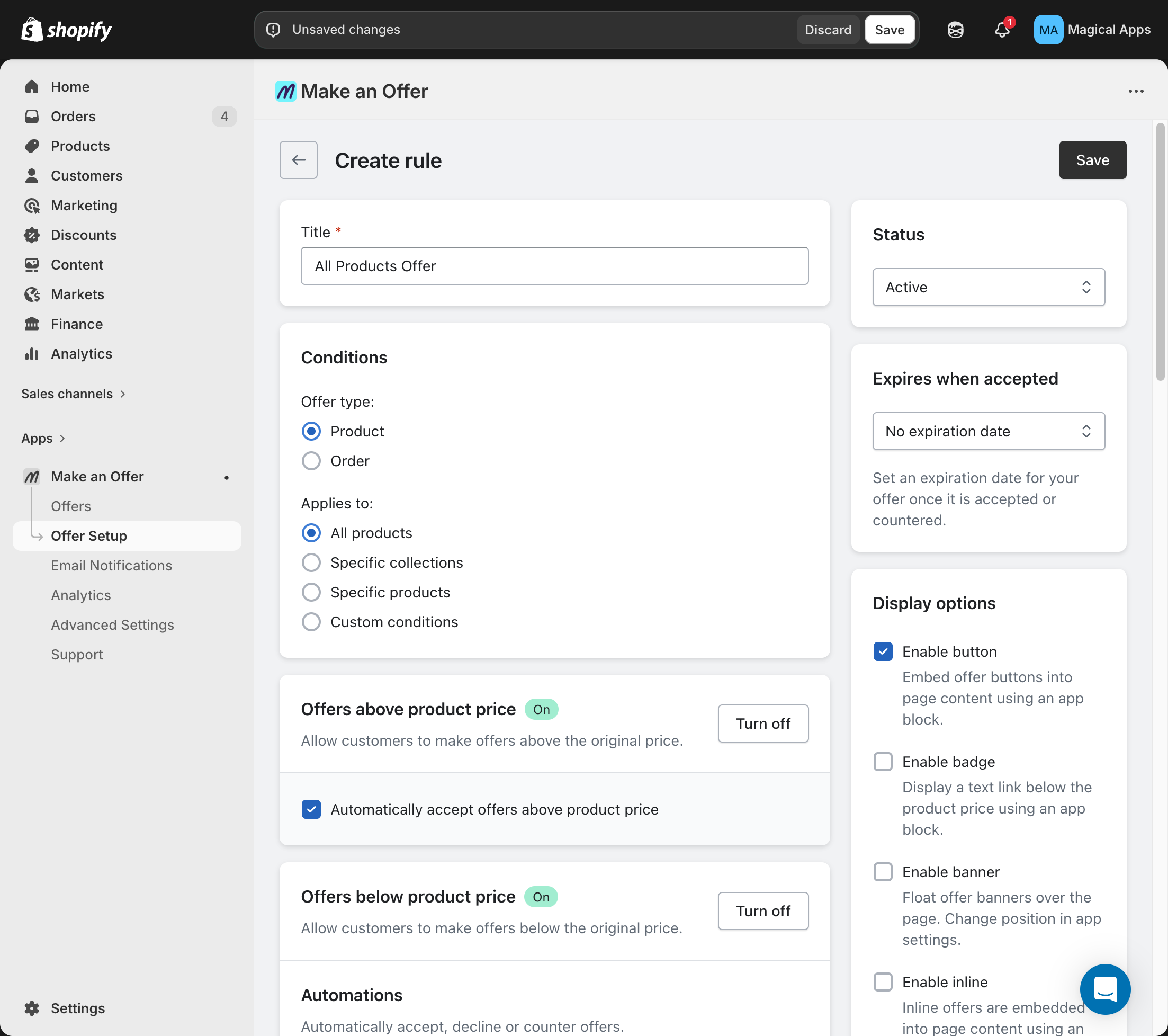Image resolution: width=1168 pixels, height=1036 pixels.
Task: Click the Home icon in sidebar
Action: [x=32, y=87]
